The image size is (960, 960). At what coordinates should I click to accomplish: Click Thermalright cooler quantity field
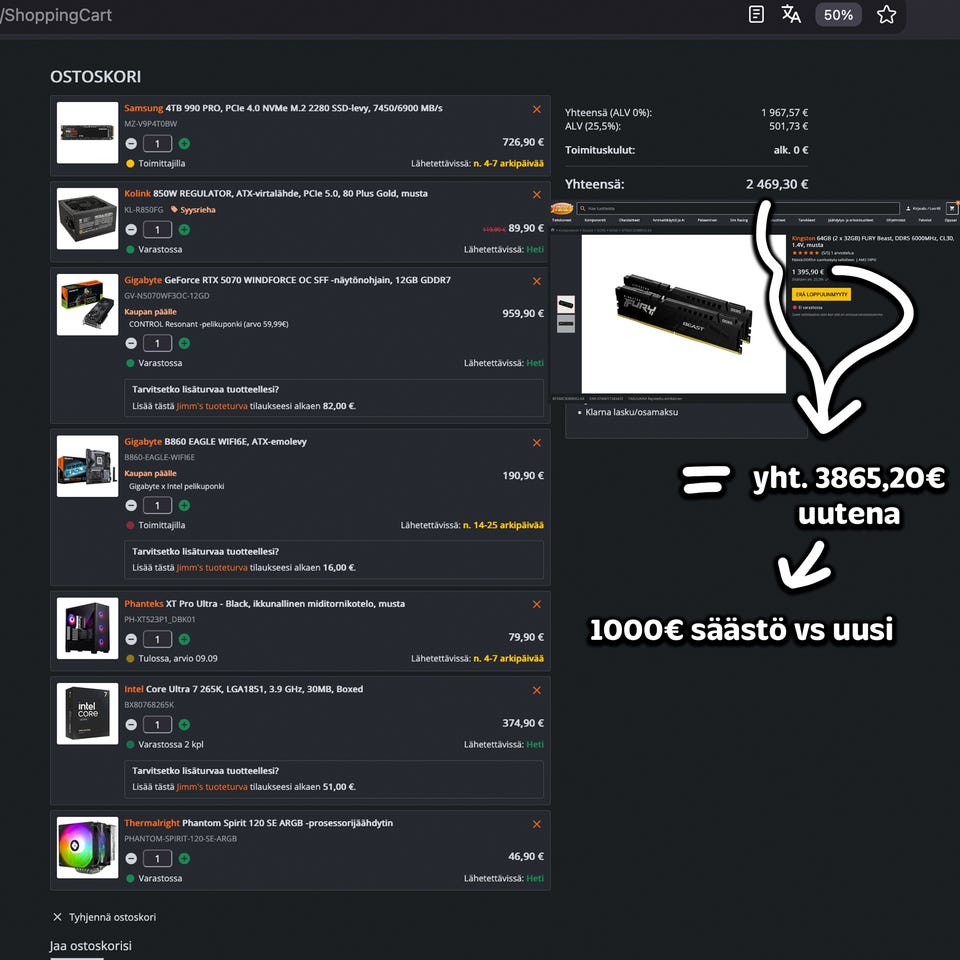(157, 858)
